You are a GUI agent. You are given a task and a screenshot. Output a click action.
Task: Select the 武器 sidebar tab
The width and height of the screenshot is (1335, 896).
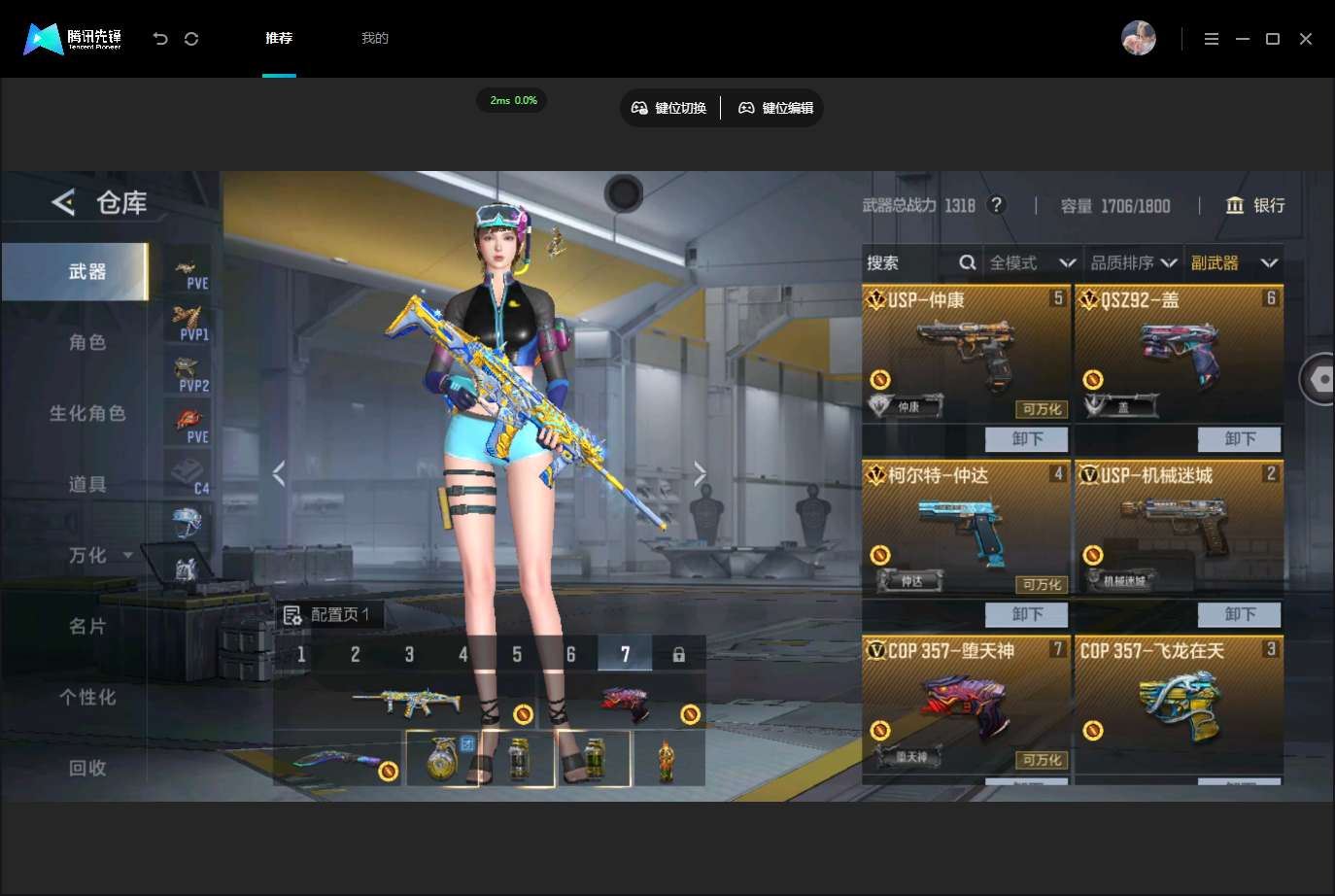pyautogui.click(x=75, y=272)
